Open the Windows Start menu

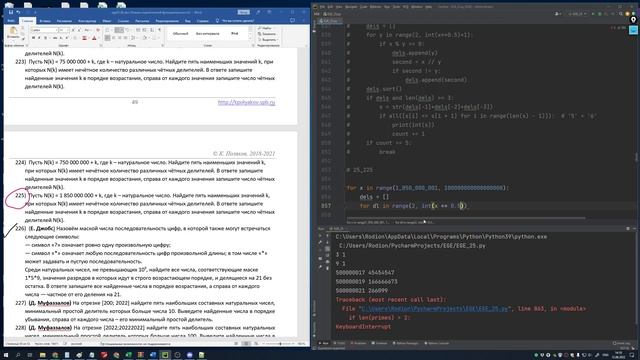pos(6,355)
